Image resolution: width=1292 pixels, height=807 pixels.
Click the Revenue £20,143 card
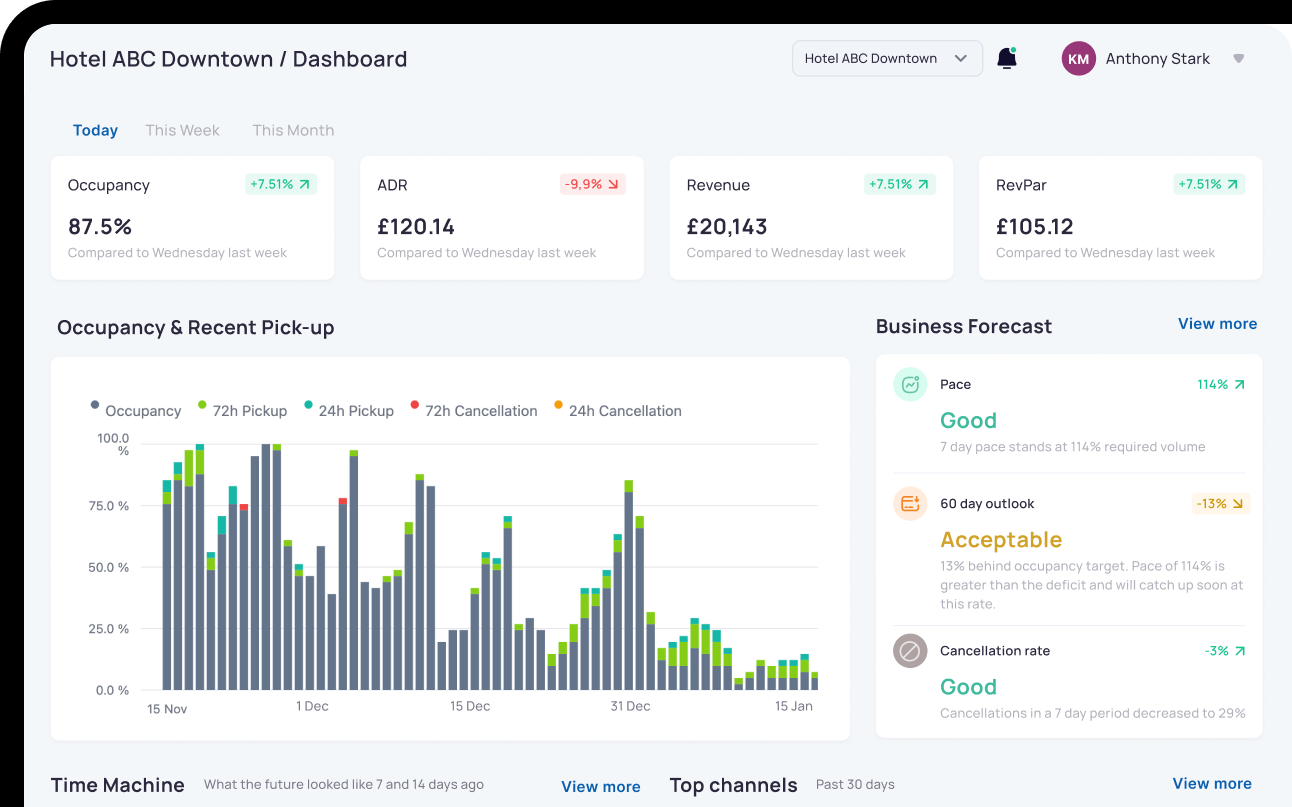810,218
